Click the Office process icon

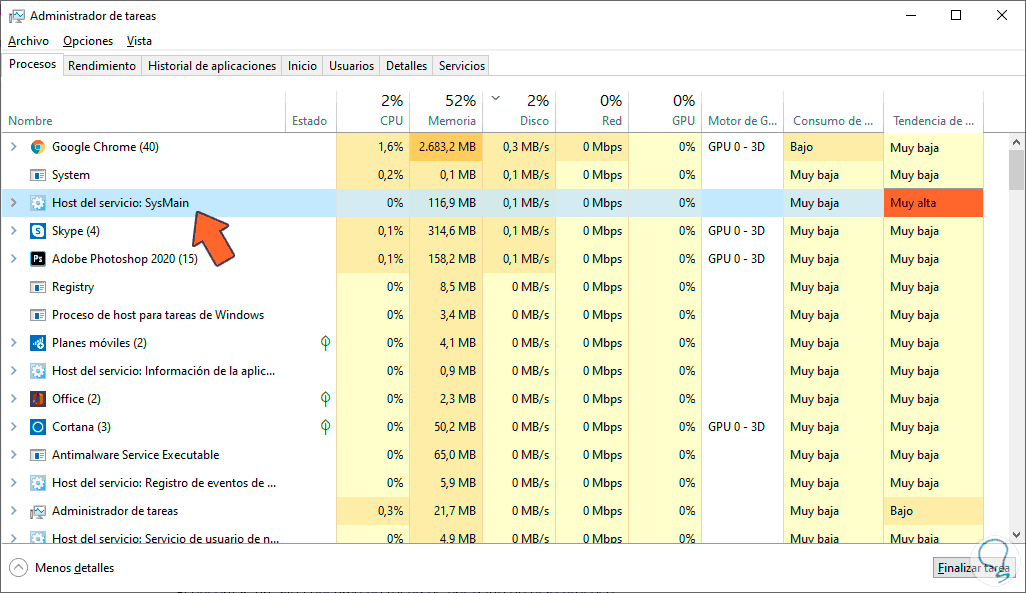point(38,399)
